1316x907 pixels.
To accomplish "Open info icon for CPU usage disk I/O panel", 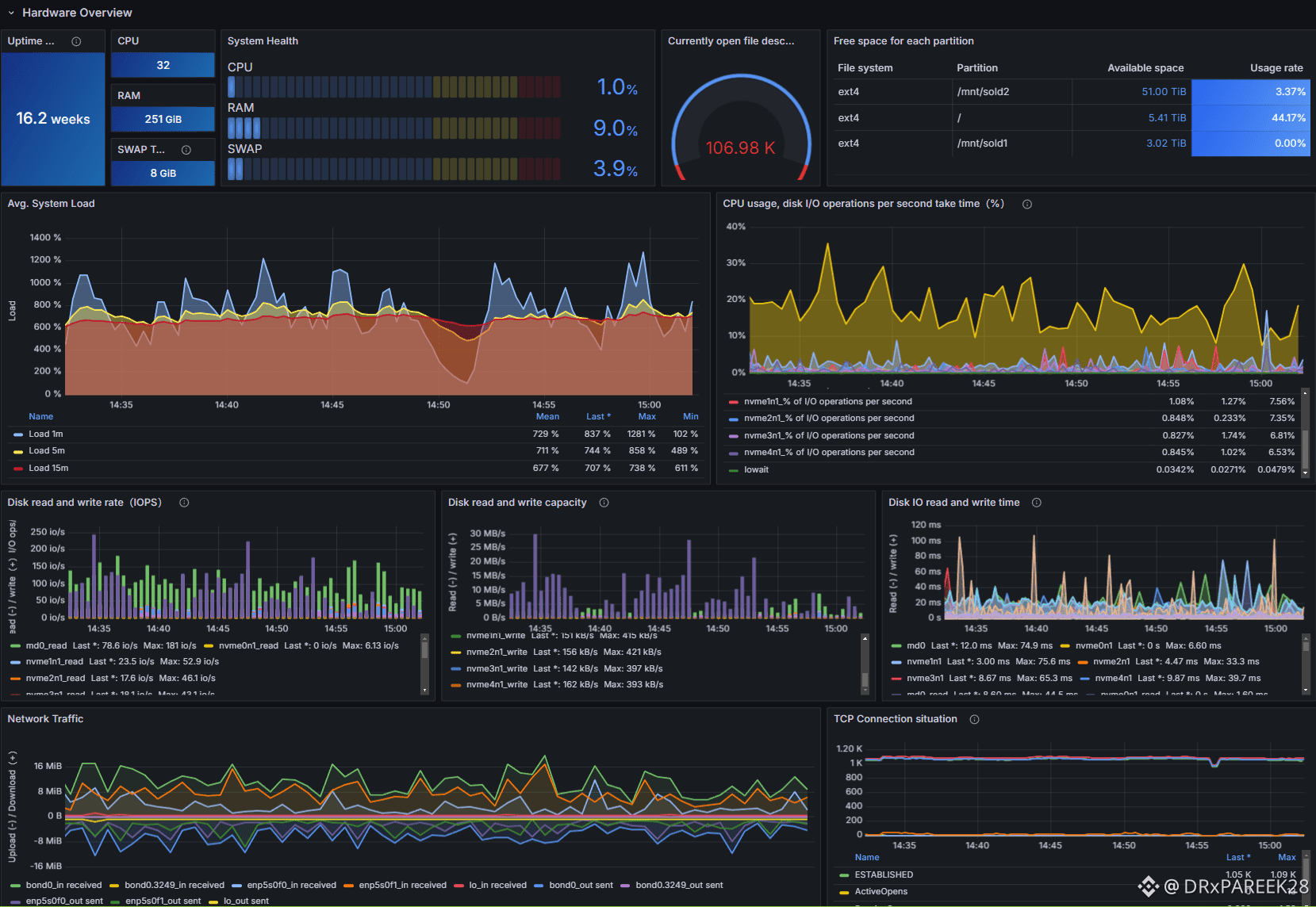I will 1027,205.
